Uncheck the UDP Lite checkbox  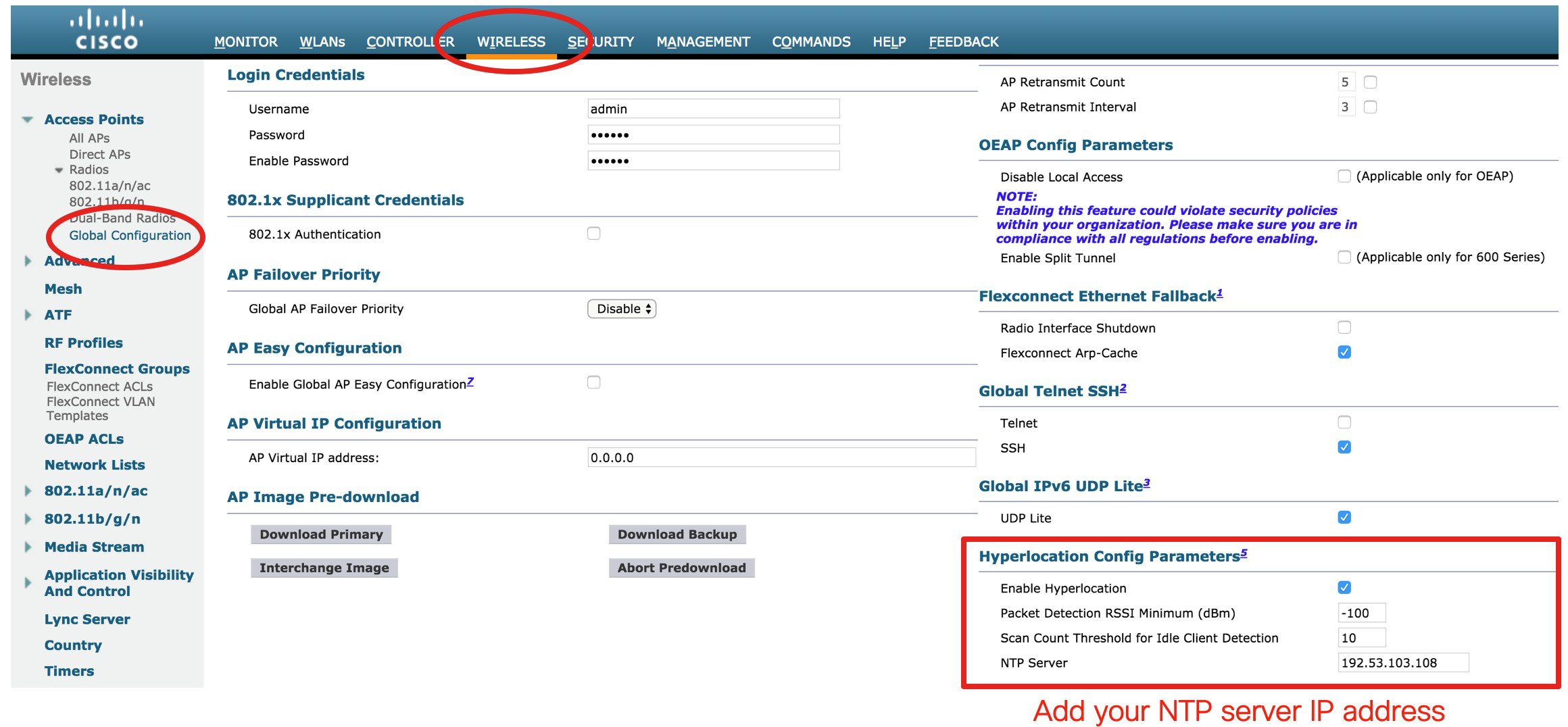(1344, 518)
